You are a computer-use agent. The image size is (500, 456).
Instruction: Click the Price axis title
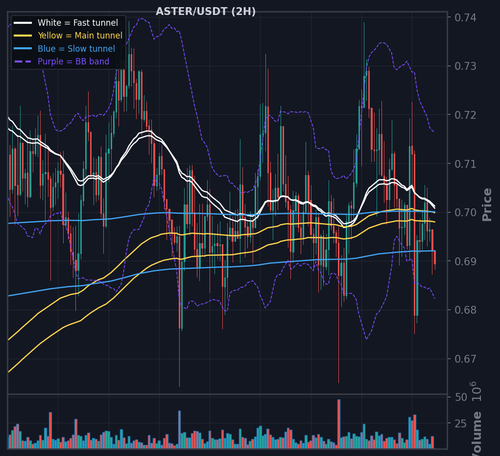pyautogui.click(x=487, y=204)
